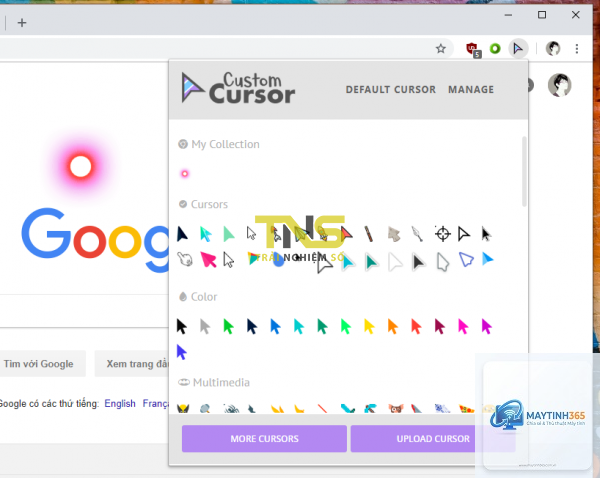Screen dimensions: 600x478
Task: Choose the Wolverine mask Multimedia cursor
Action: (x=183, y=408)
